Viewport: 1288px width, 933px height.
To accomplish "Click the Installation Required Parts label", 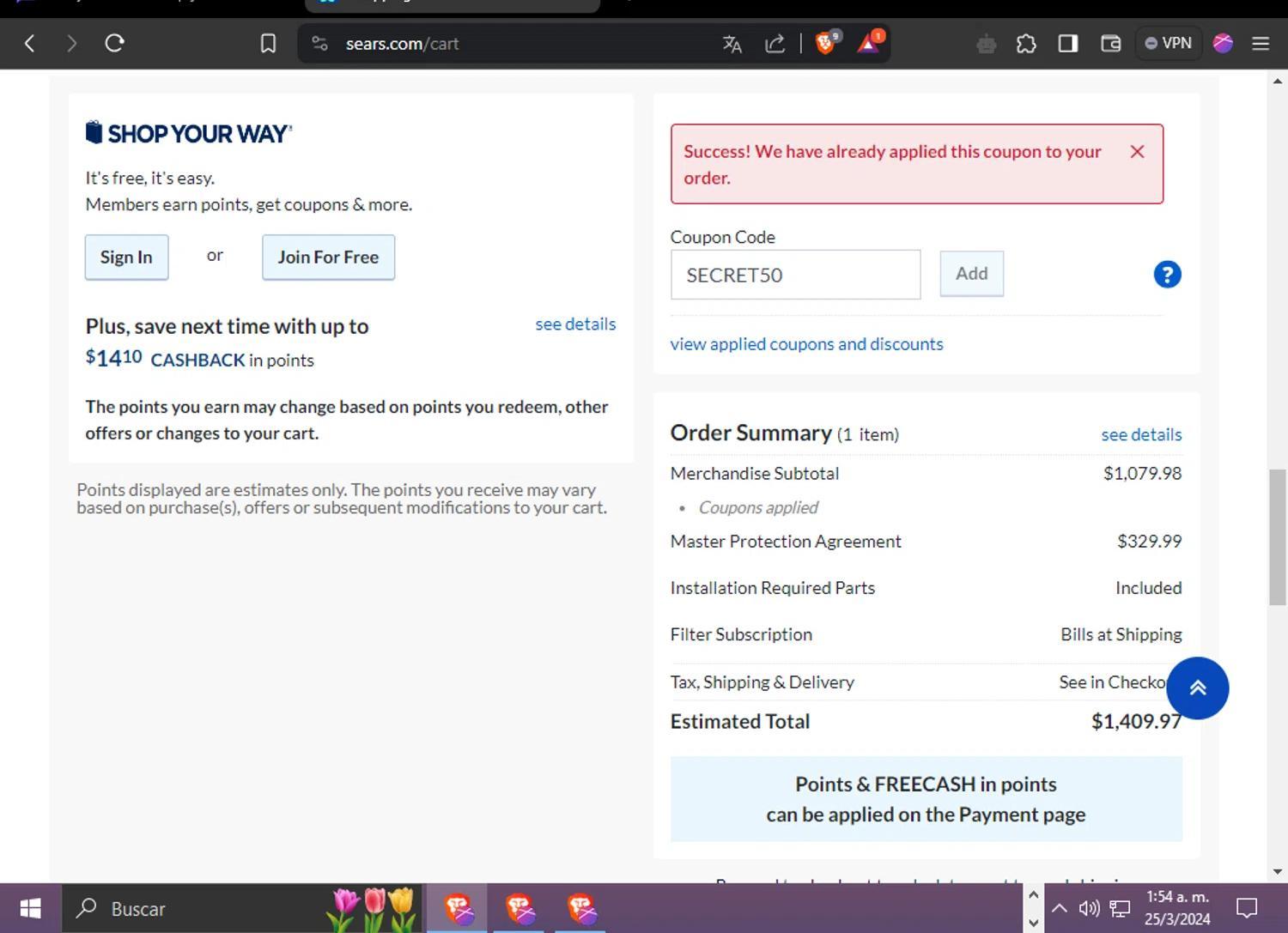I will click(x=773, y=588).
